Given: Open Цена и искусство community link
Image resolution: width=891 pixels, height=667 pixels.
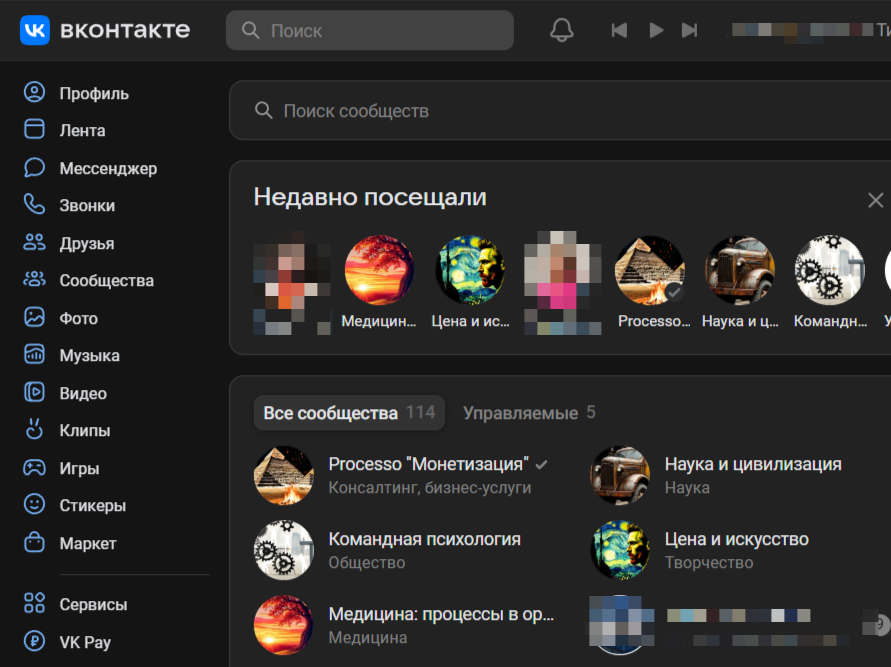Looking at the screenshot, I should (736, 539).
